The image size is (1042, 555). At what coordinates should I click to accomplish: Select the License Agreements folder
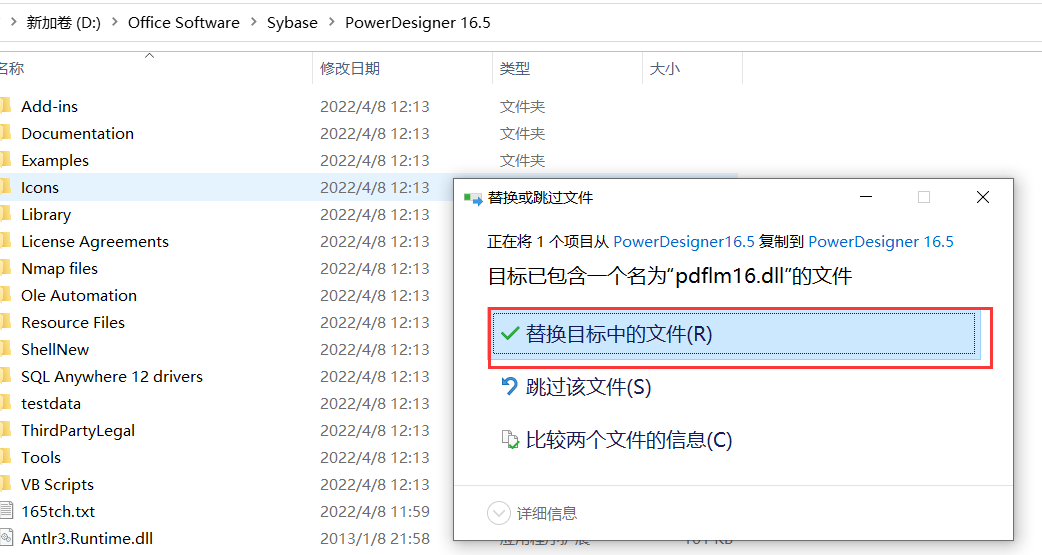[x=95, y=242]
